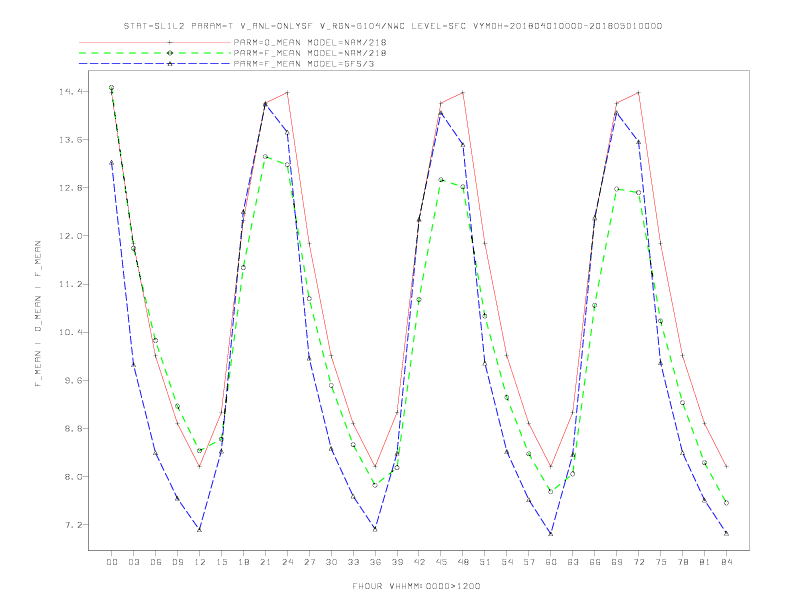Click y-axis tick label 8.0

[x=73, y=477]
